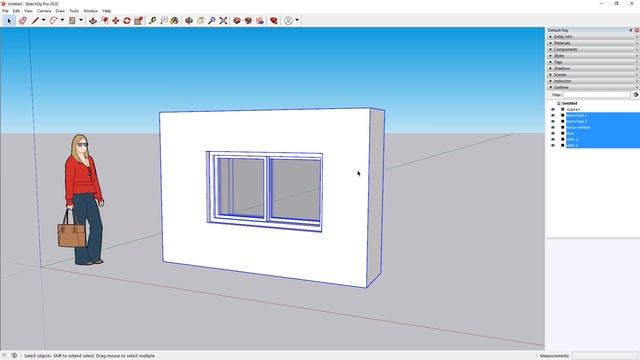This screenshot has width=640, height=360.
Task: Toggle visibility of vidrio 2
Action: tap(553, 145)
